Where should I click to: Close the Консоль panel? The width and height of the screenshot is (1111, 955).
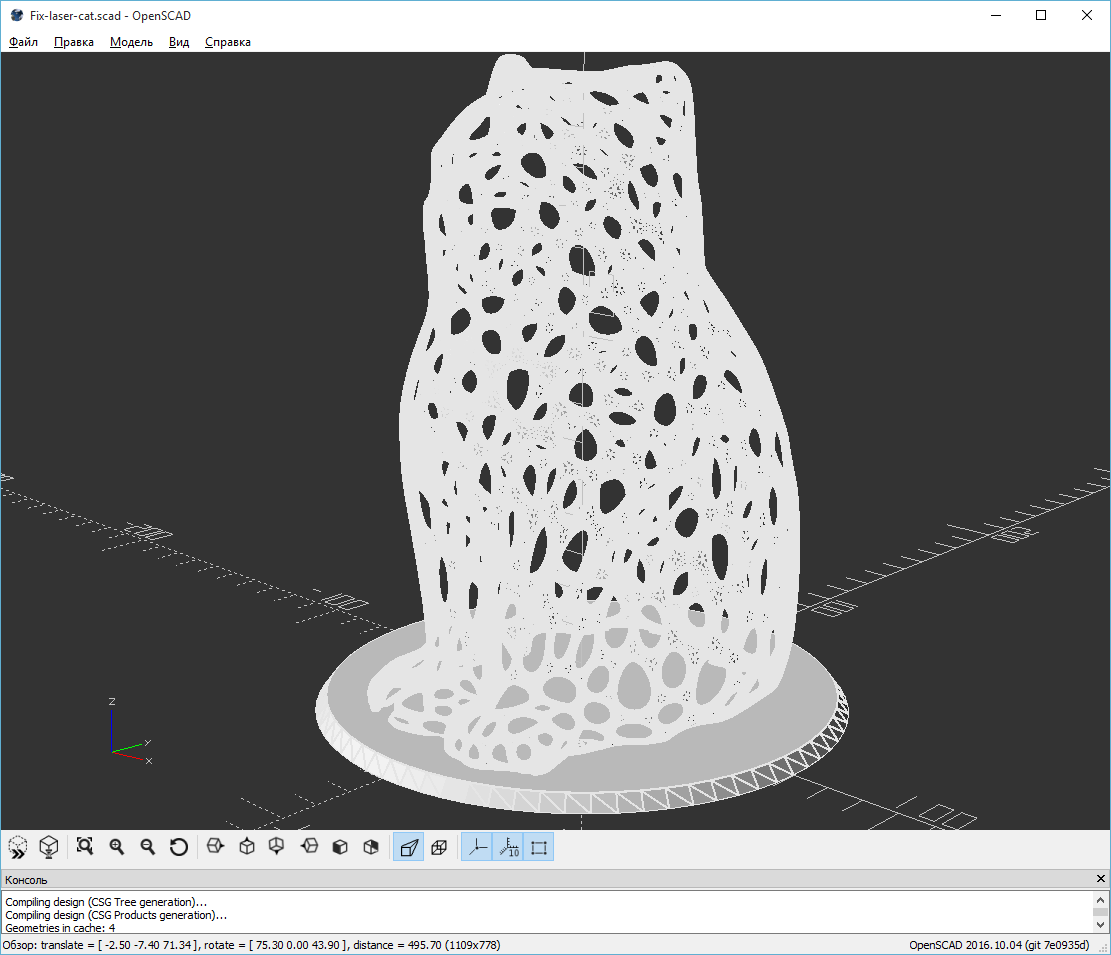(x=1100, y=878)
